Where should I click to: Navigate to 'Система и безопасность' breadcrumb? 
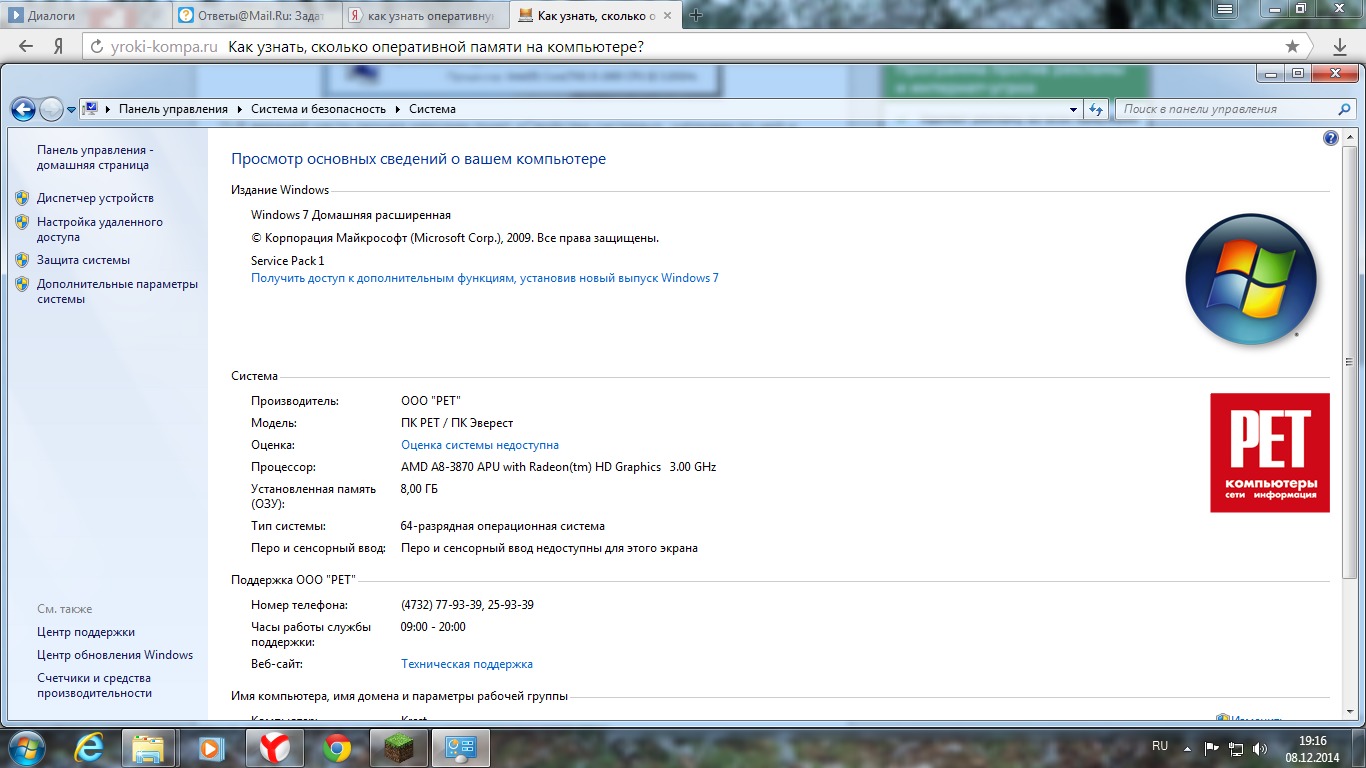[318, 109]
